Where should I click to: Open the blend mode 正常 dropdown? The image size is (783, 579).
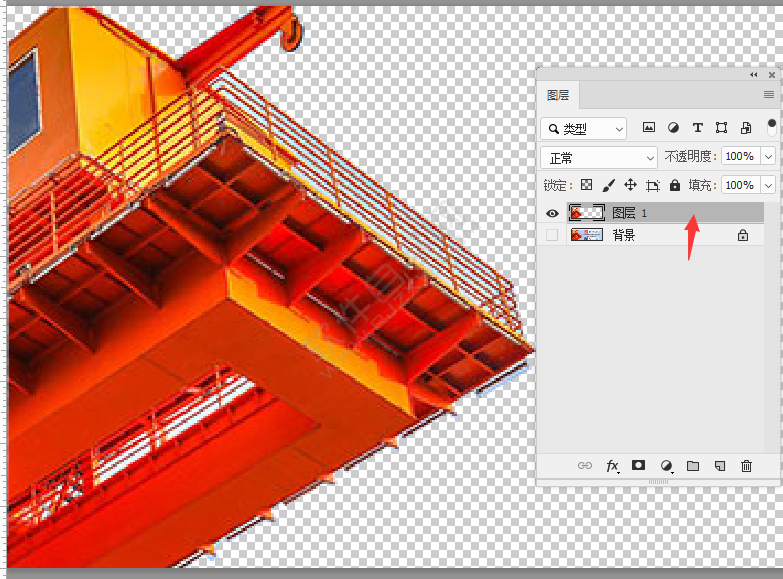(x=599, y=158)
